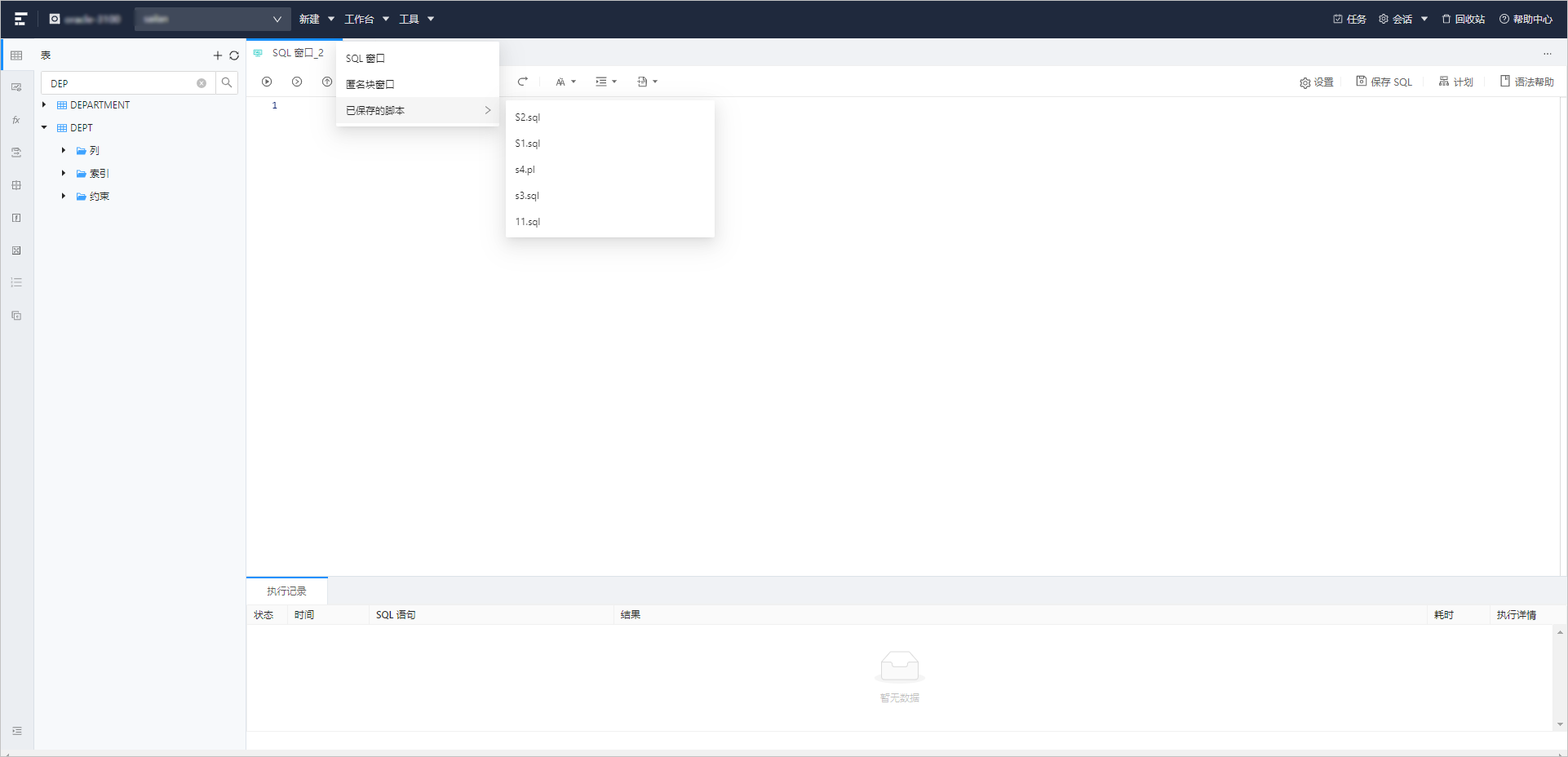Click the search magnifier icon
1568x757 pixels.
pyautogui.click(x=227, y=82)
